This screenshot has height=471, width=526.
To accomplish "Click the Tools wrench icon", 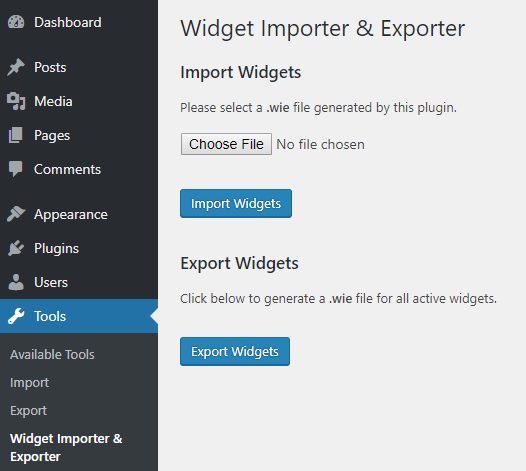I will pos(16,316).
